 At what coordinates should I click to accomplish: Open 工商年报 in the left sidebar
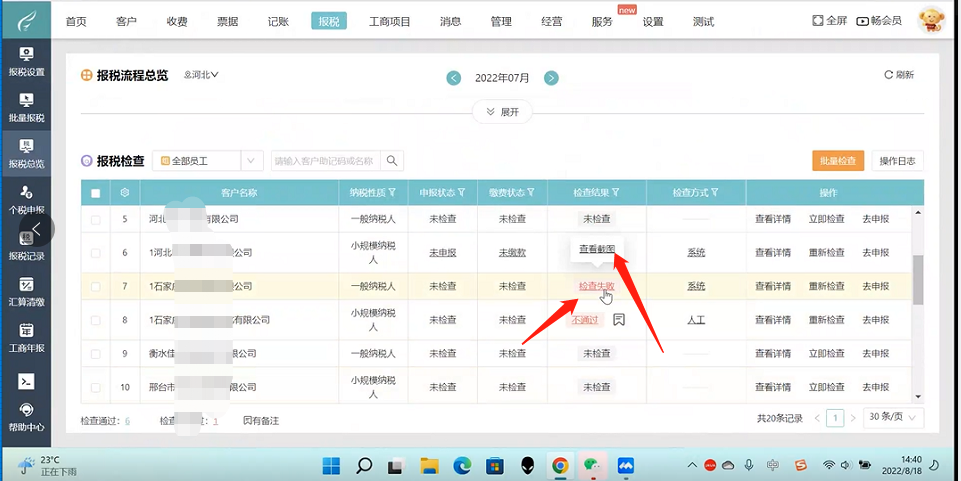coord(26,336)
